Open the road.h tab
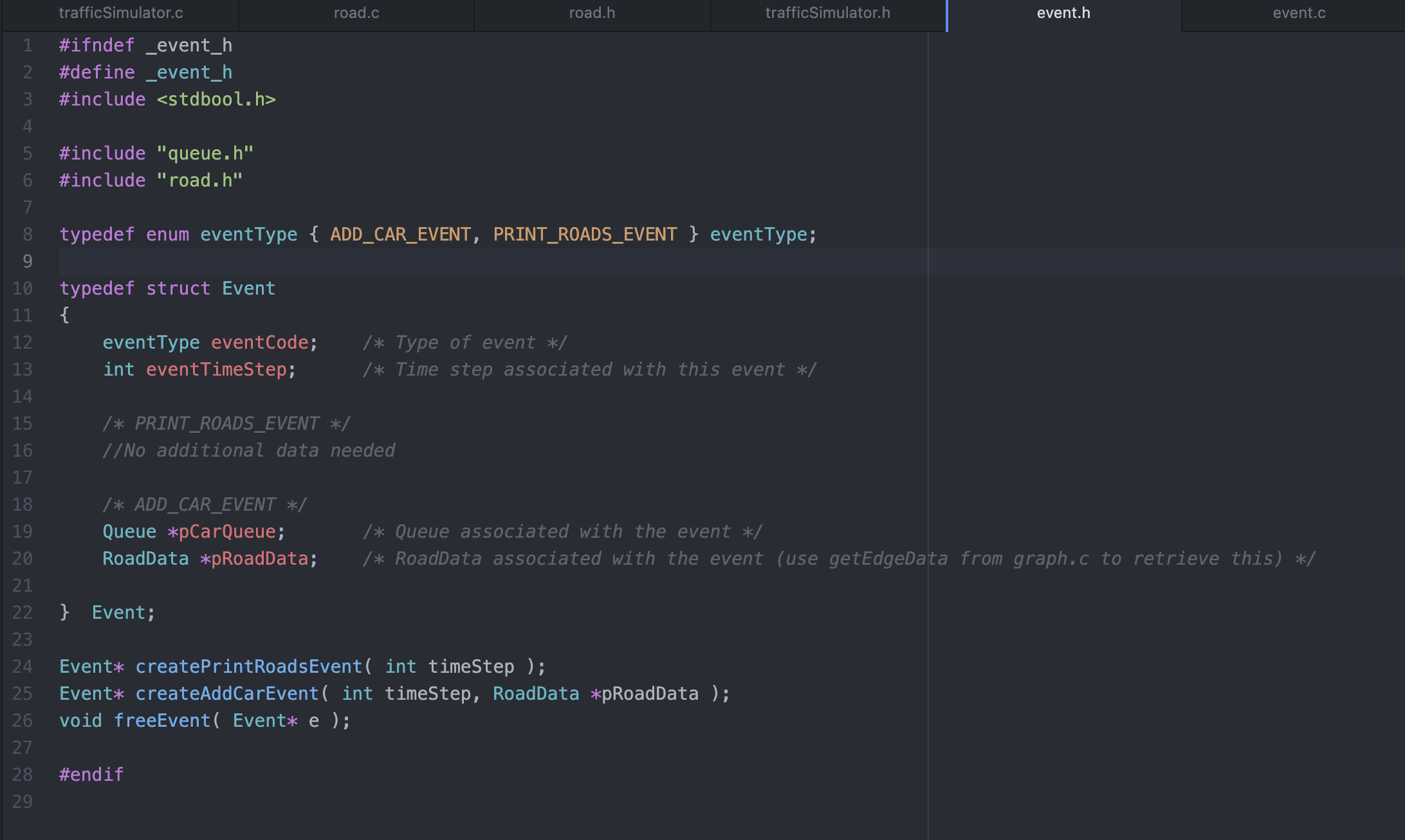The height and width of the screenshot is (840, 1405). pyautogui.click(x=591, y=13)
